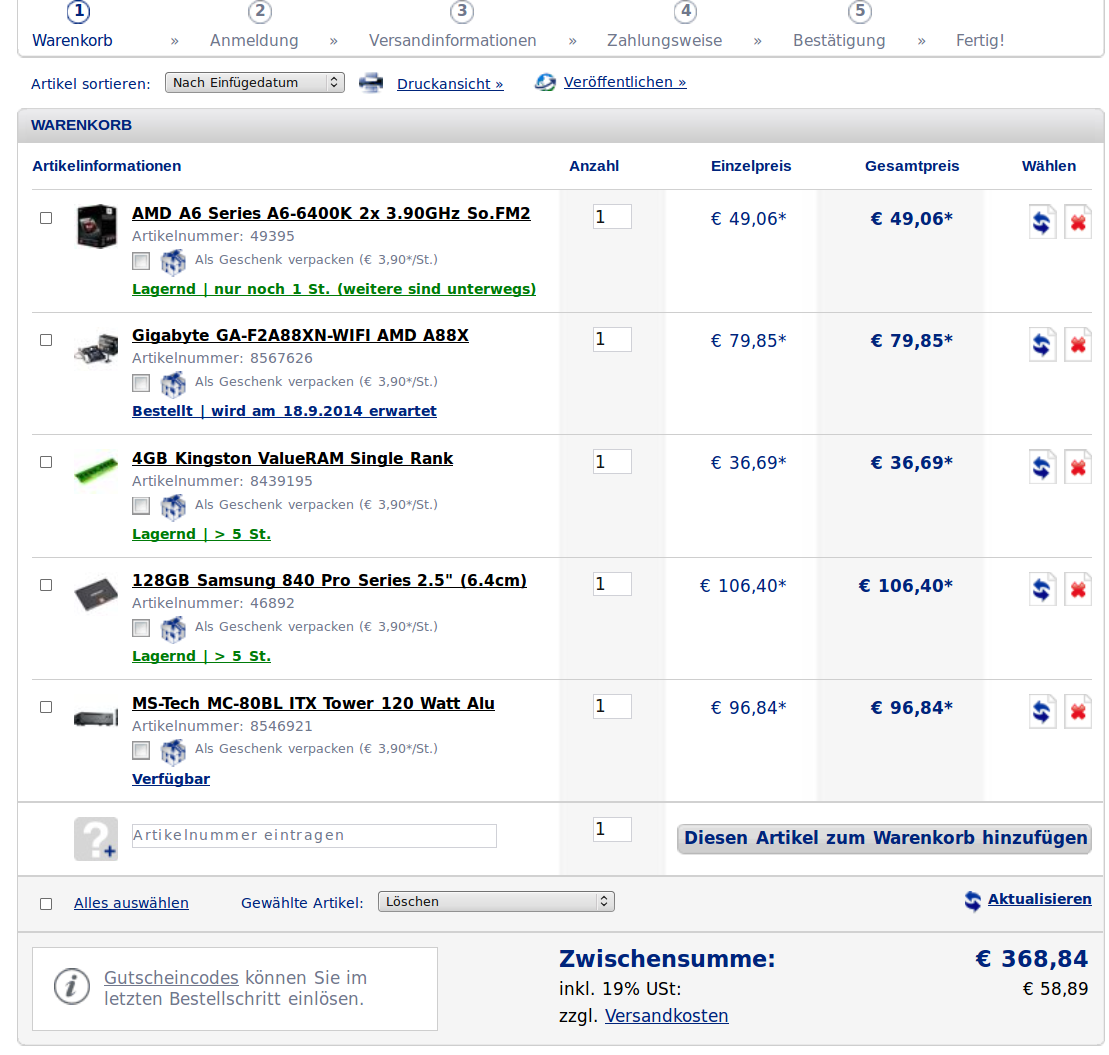Click the Samsung 840 Pro product thumbnail
Image resolution: width=1109 pixels, height=1055 pixels.
[96, 594]
